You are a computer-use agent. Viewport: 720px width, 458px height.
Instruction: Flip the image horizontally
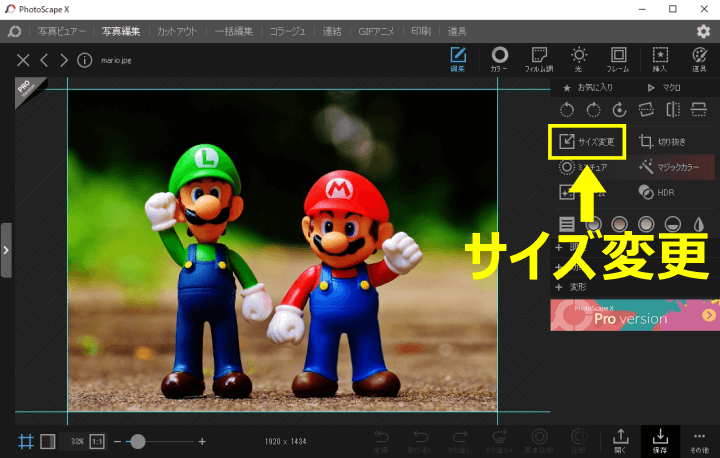(x=673, y=110)
